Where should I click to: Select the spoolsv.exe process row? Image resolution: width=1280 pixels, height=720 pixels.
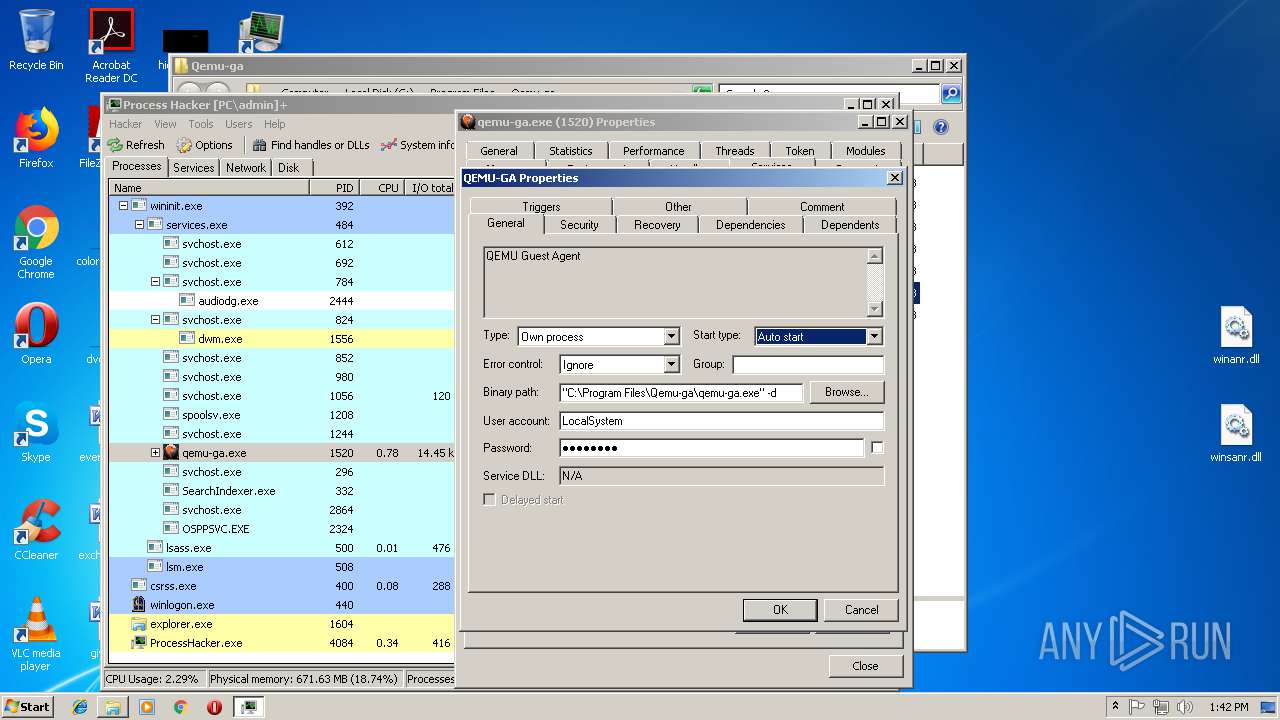pos(281,414)
